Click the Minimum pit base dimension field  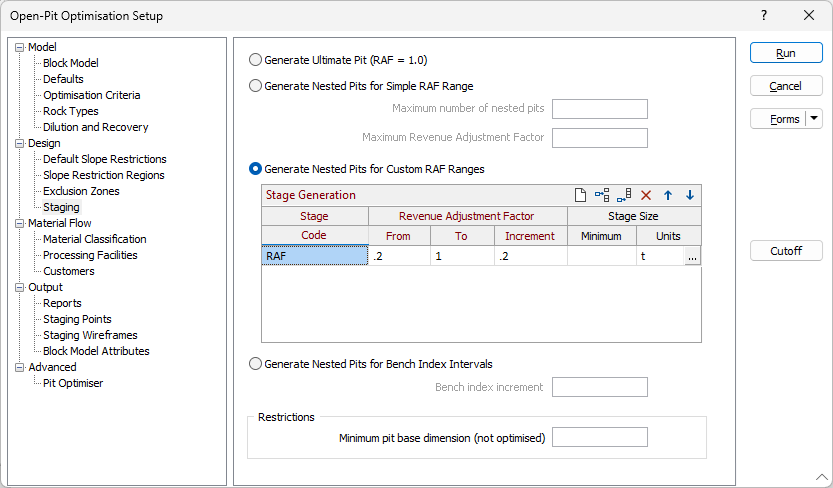600,437
